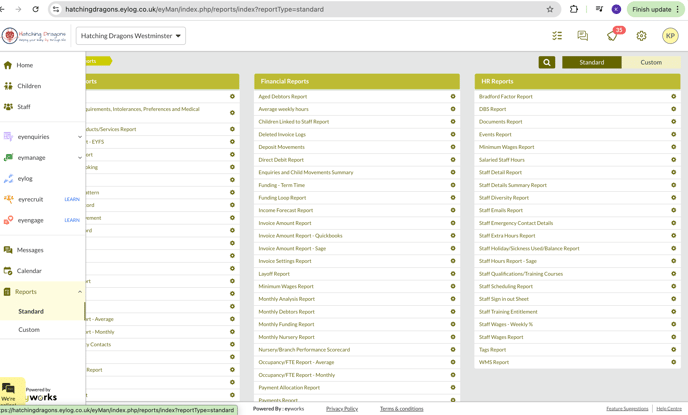688x415 pixels.
Task: Open the Feature Suggestions footer link
Action: [627, 409]
